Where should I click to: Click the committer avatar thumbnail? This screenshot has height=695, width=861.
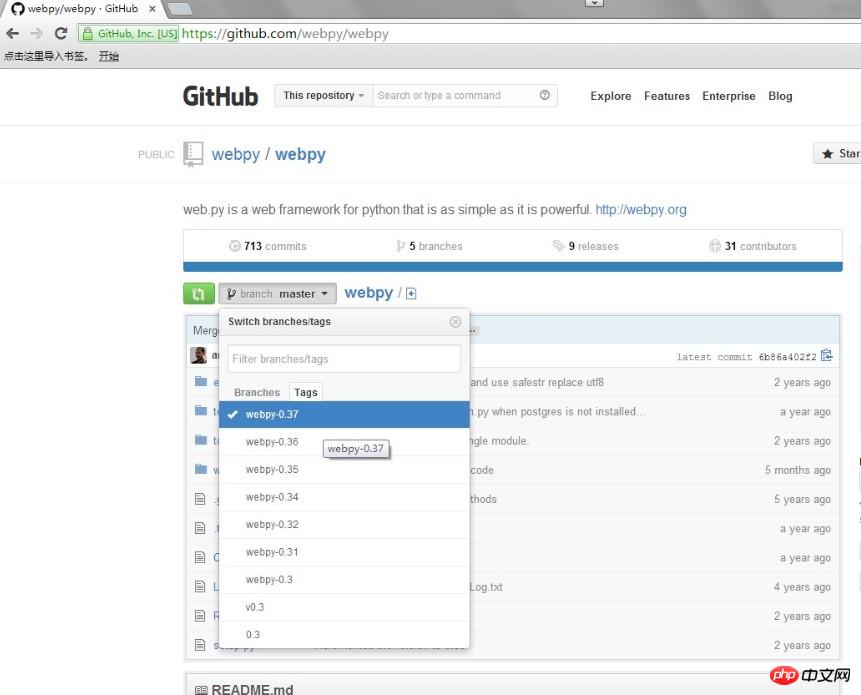[198, 356]
